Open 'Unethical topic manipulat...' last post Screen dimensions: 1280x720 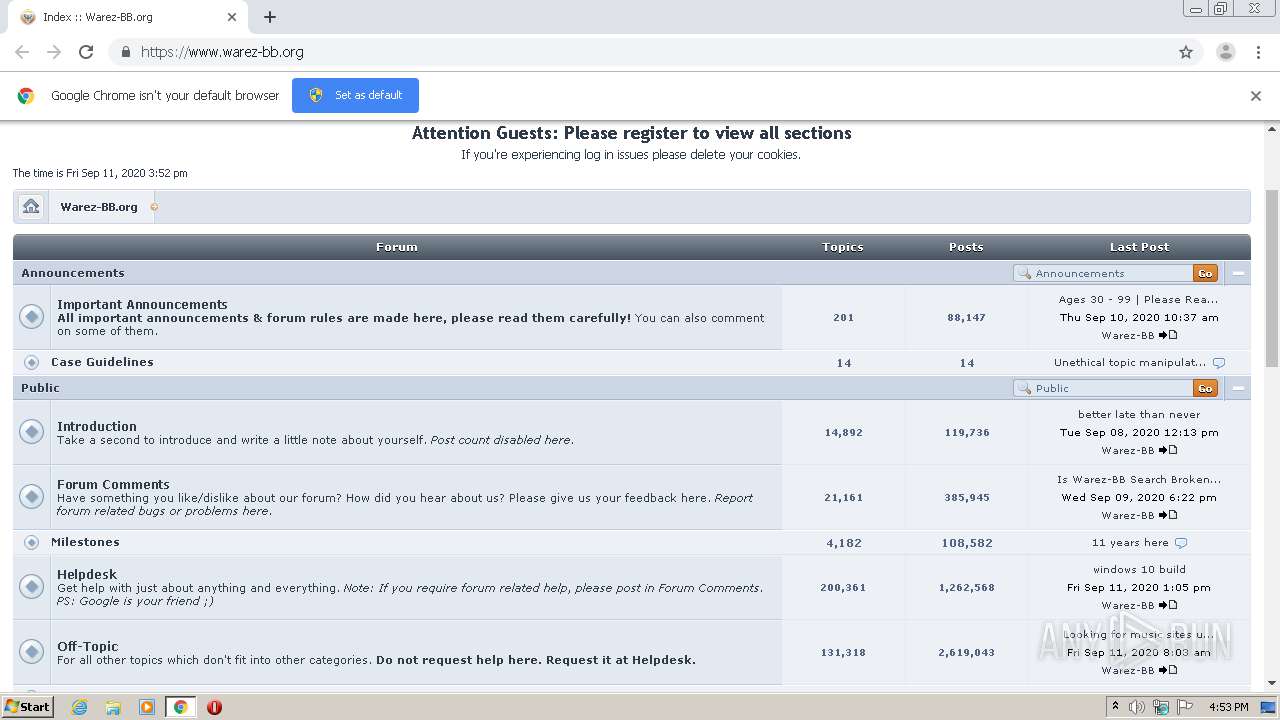1130,363
